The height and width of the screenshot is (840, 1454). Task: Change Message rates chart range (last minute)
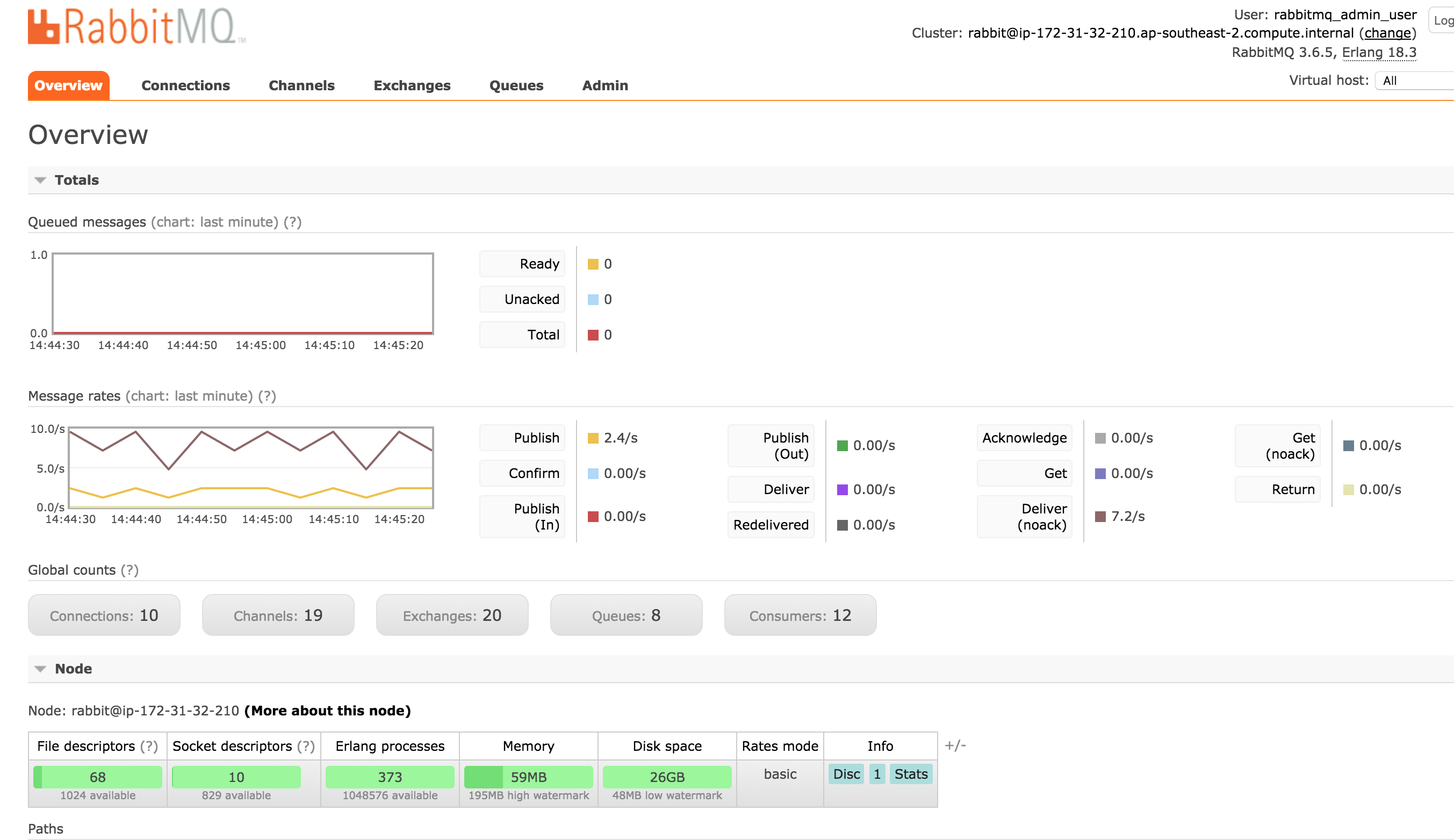pos(189,396)
